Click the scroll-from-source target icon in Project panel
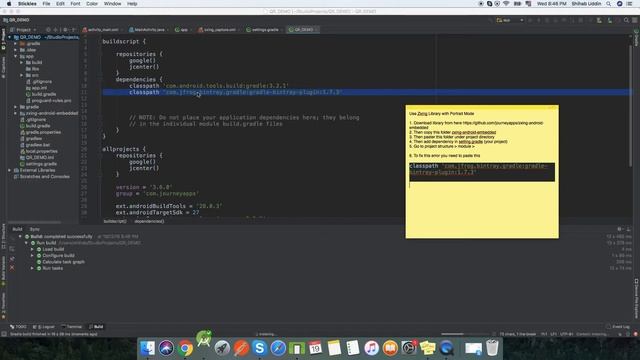640x360 pixels. [x=48, y=30]
